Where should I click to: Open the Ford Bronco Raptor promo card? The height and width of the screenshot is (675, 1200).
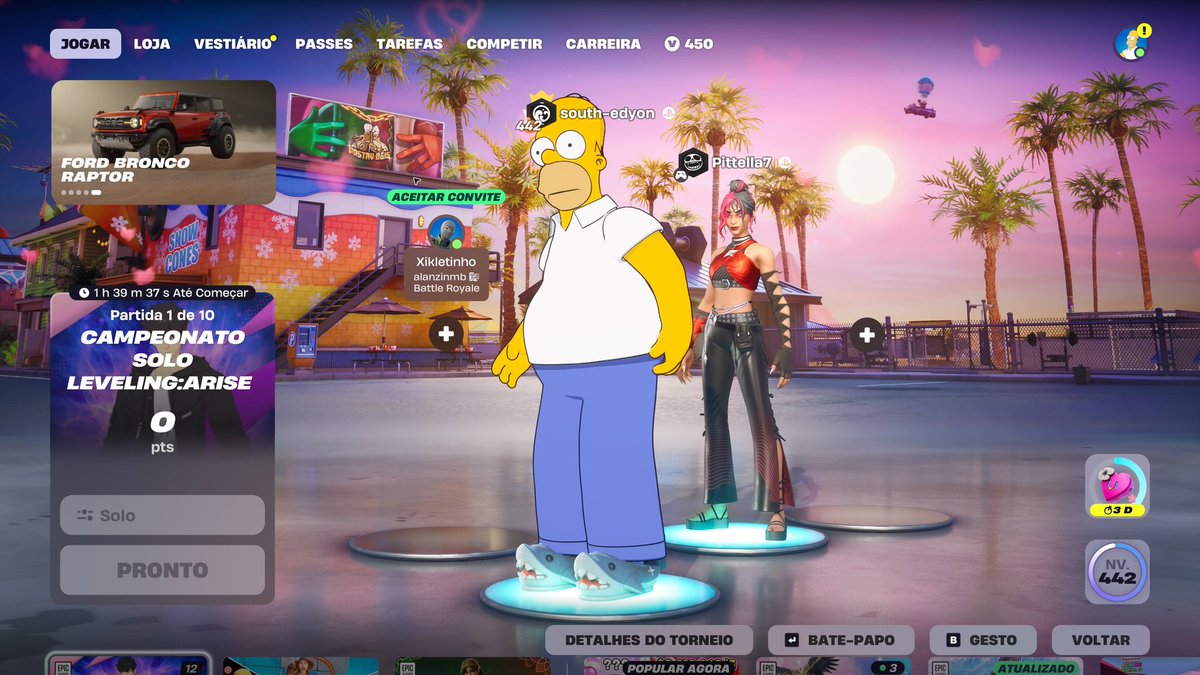tap(163, 142)
